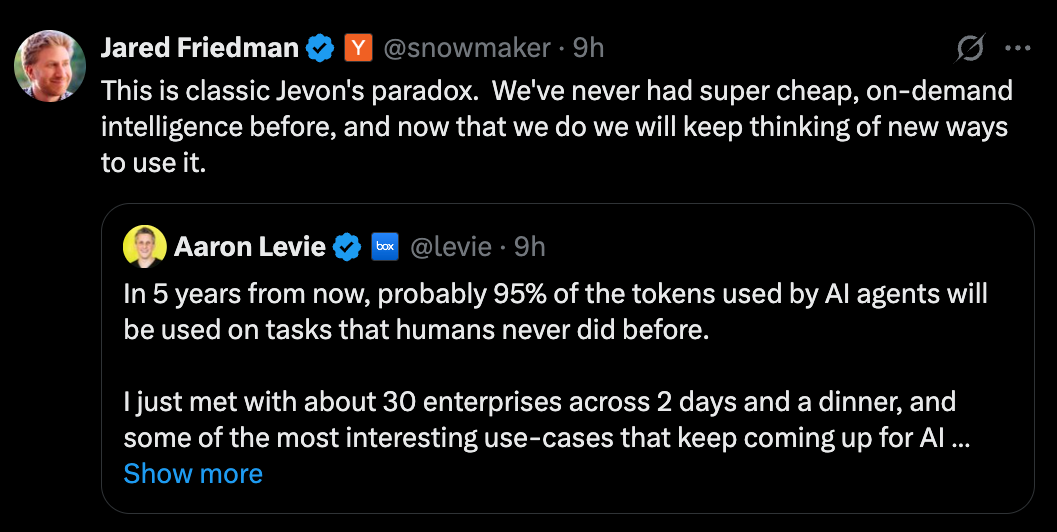This screenshot has width=1057, height=532.
Task: Click the "I just met with about 30 enterprises" paragraph
Action: (540, 420)
